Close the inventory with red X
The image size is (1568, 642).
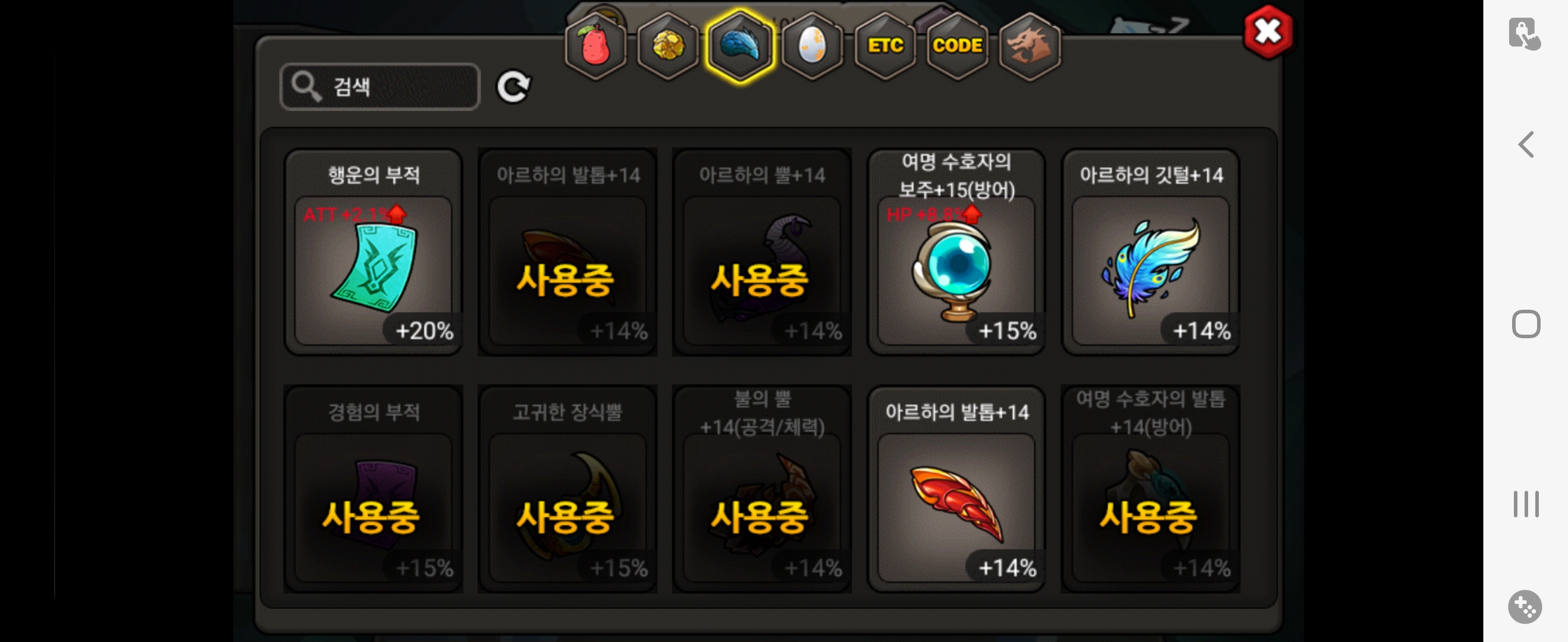[x=1268, y=32]
